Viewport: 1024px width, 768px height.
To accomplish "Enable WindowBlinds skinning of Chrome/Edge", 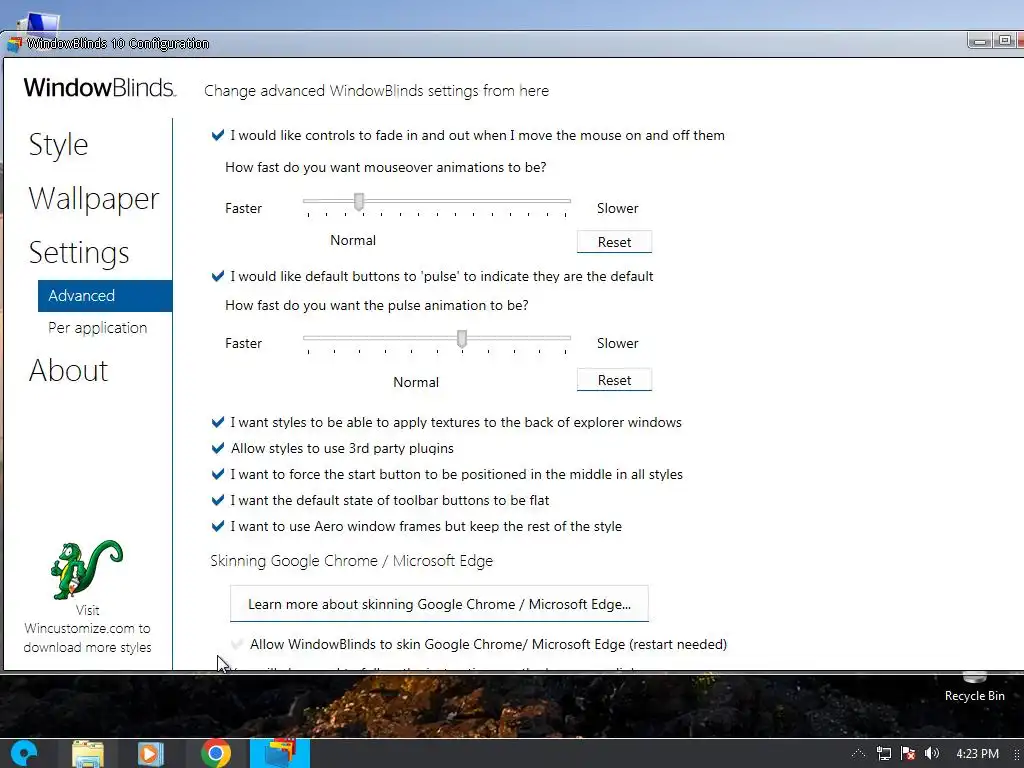I will pyautogui.click(x=237, y=645).
